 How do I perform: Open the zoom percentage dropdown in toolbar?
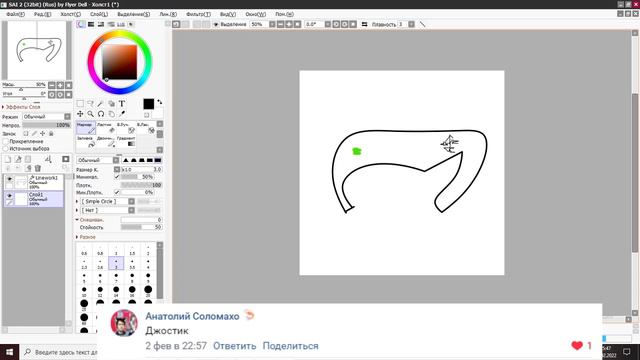(272, 24)
